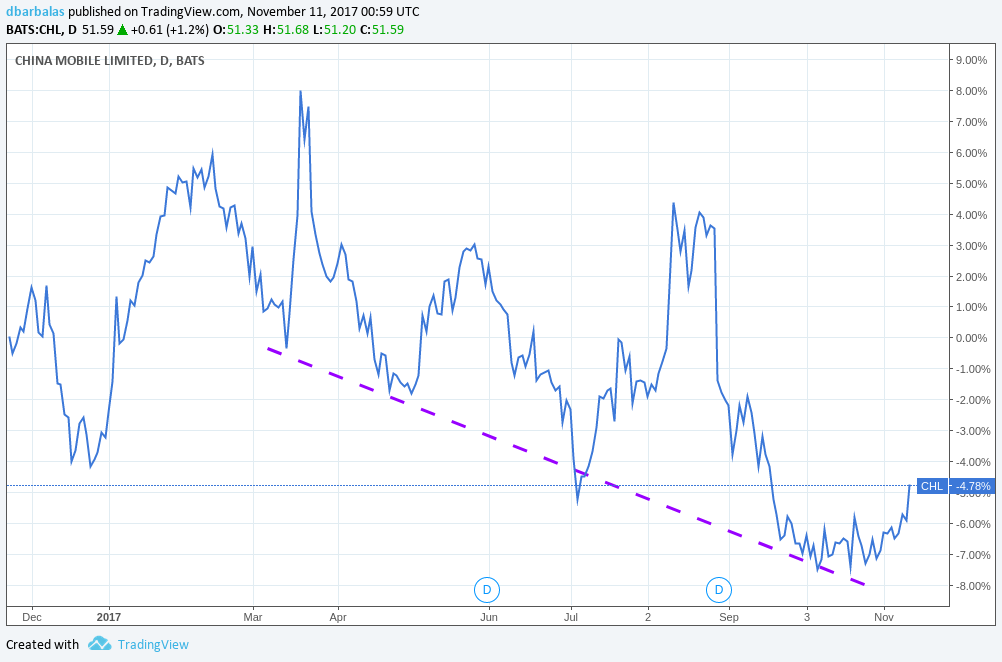The image size is (1002, 662).
Task: Click the positive 6.00% axis label
Action: click(x=971, y=153)
